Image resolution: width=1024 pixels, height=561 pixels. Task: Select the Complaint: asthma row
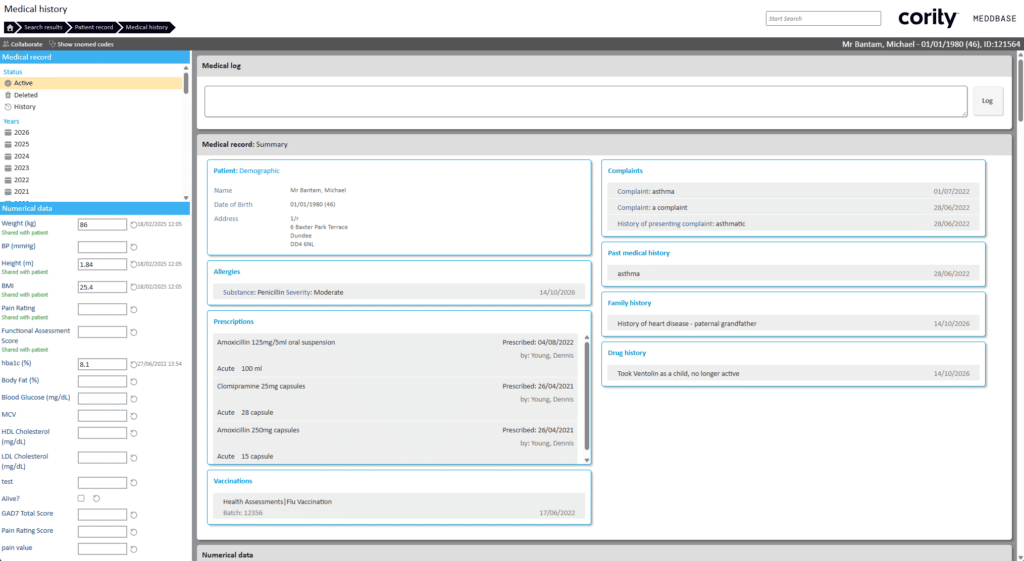click(793, 191)
